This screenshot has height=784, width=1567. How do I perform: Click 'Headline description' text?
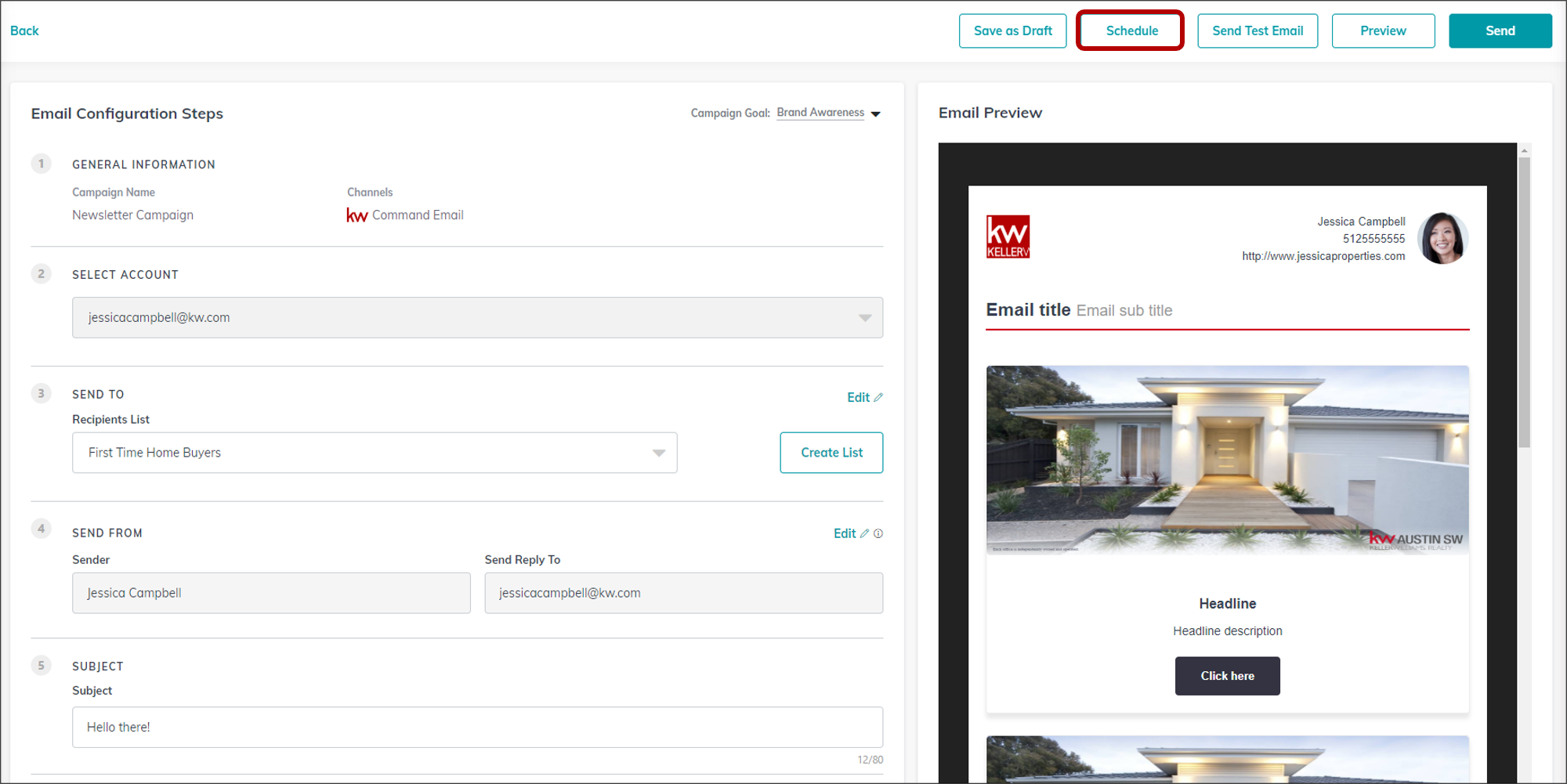(x=1227, y=631)
